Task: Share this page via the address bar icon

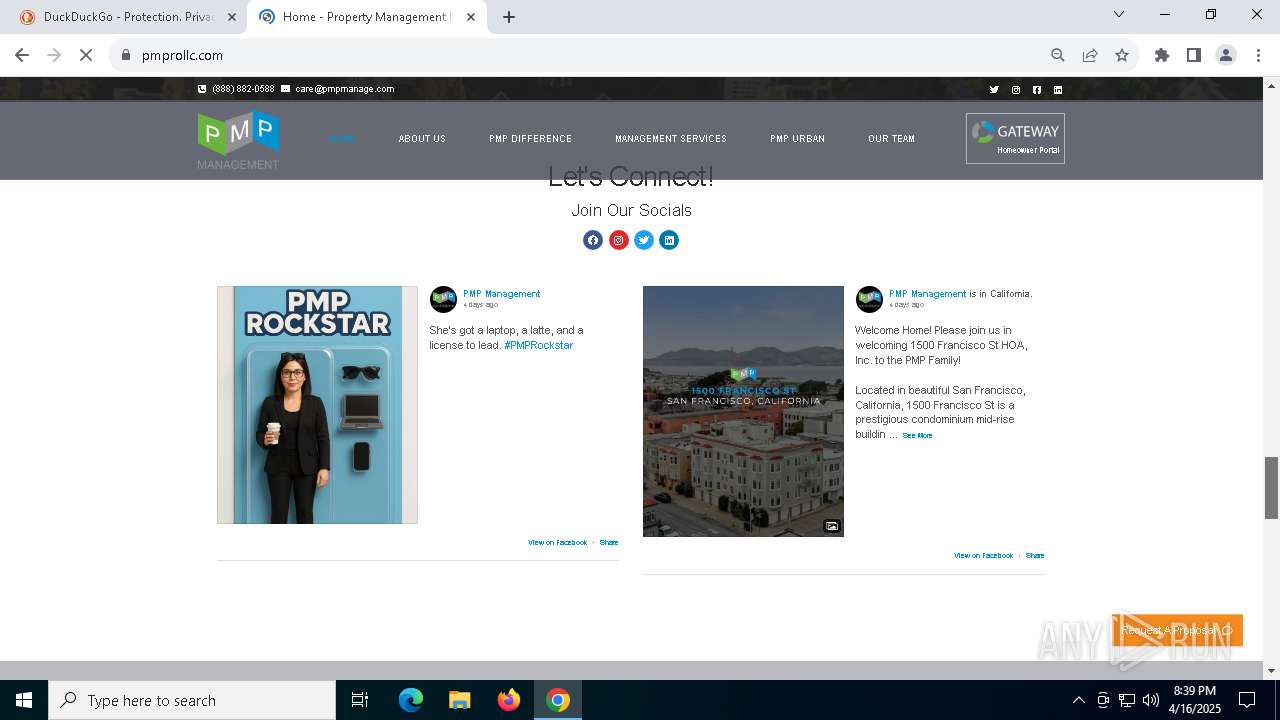Action: 1090,55
